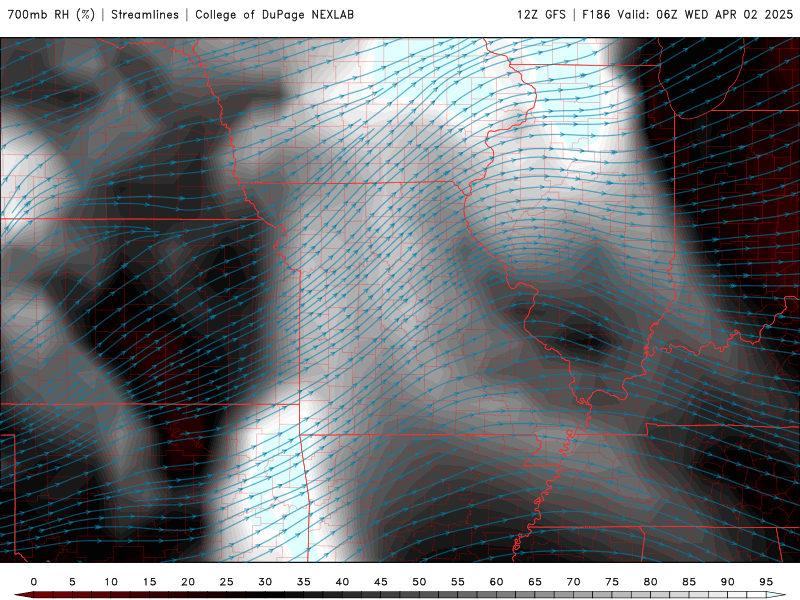Select the "80" color scale label
The width and height of the screenshot is (800, 600).
coord(651,582)
